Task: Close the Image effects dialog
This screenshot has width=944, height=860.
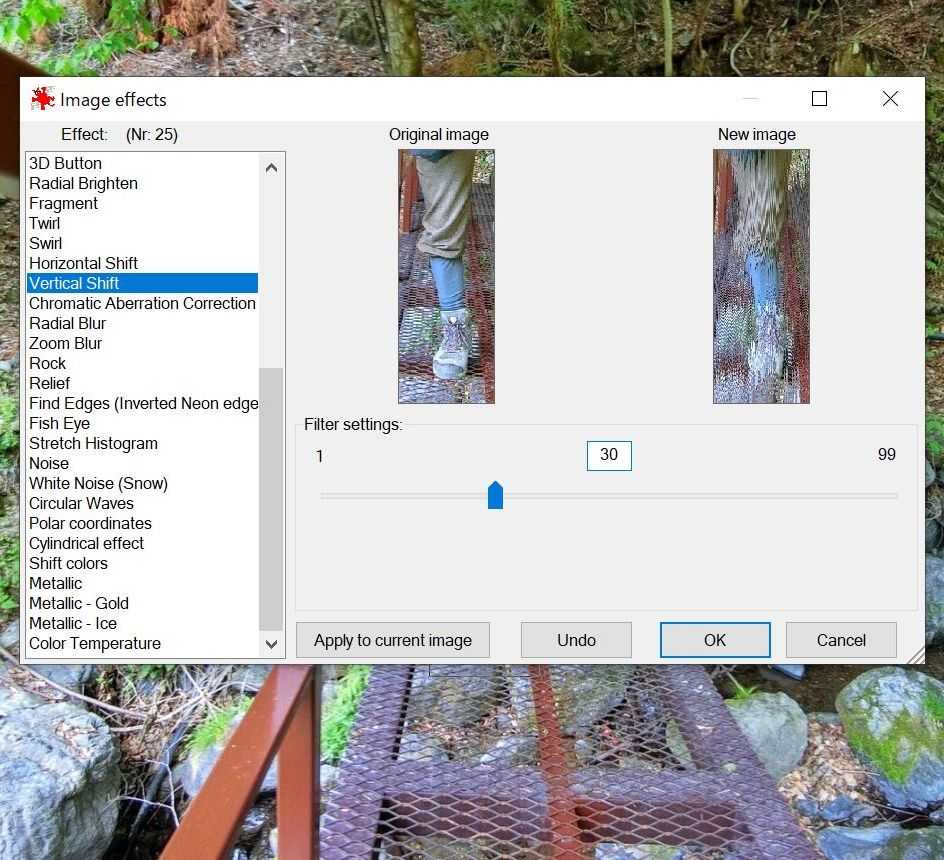Action: tap(890, 98)
